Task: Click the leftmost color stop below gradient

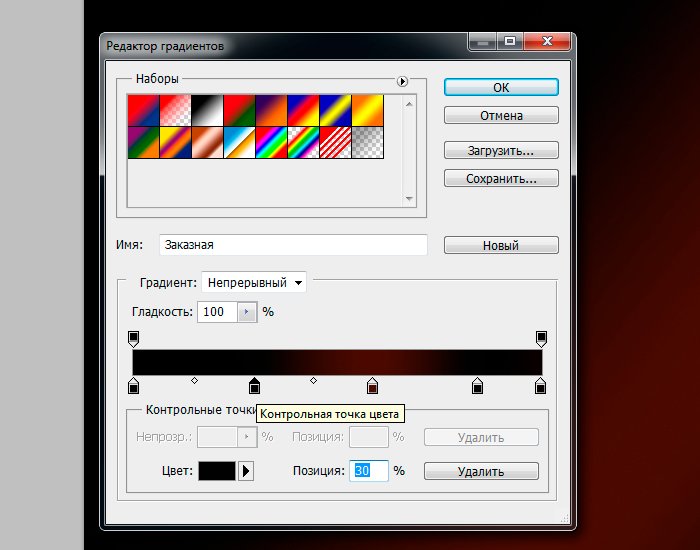Action: (x=134, y=386)
